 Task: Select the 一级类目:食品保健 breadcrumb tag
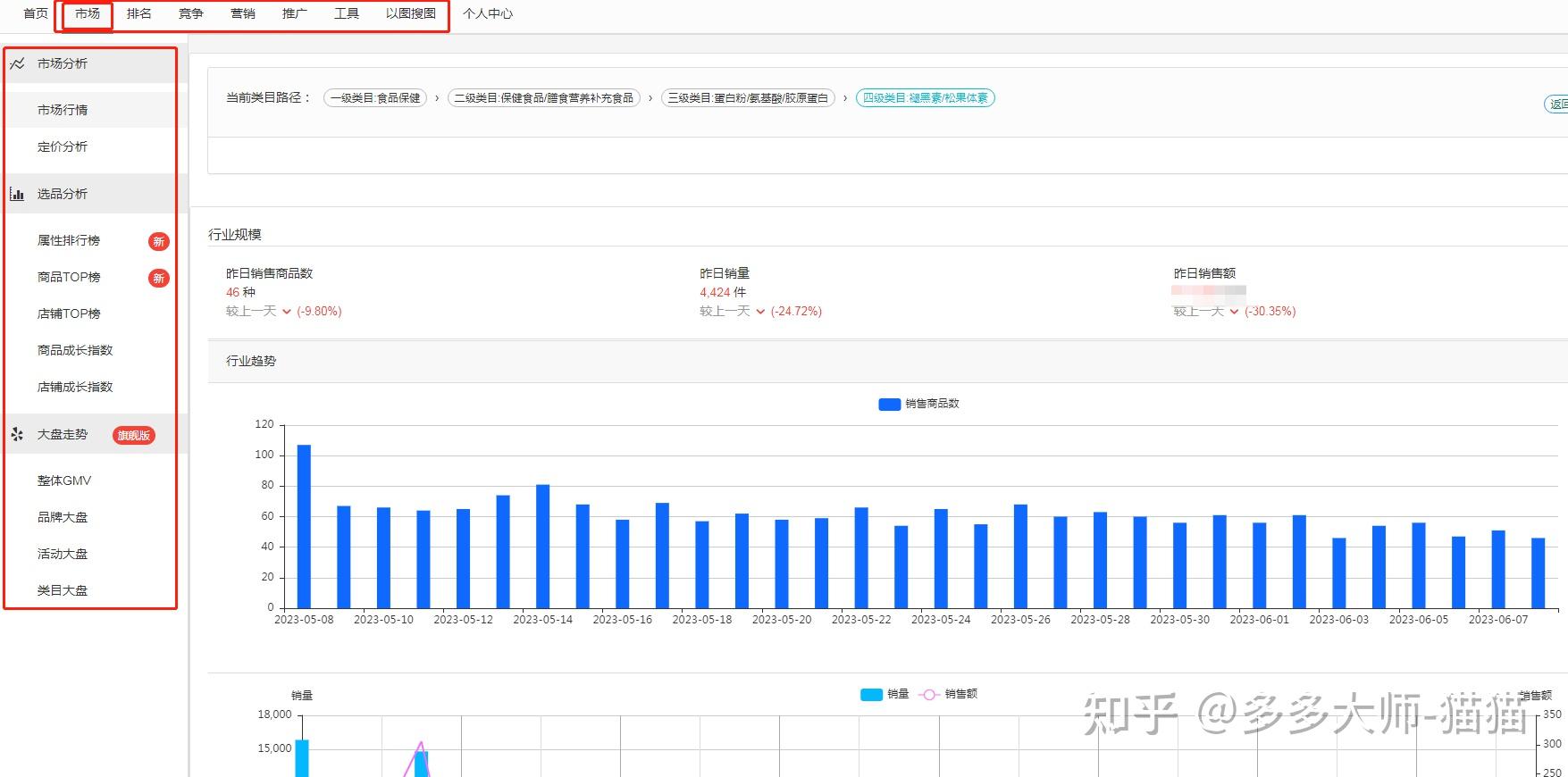point(375,98)
